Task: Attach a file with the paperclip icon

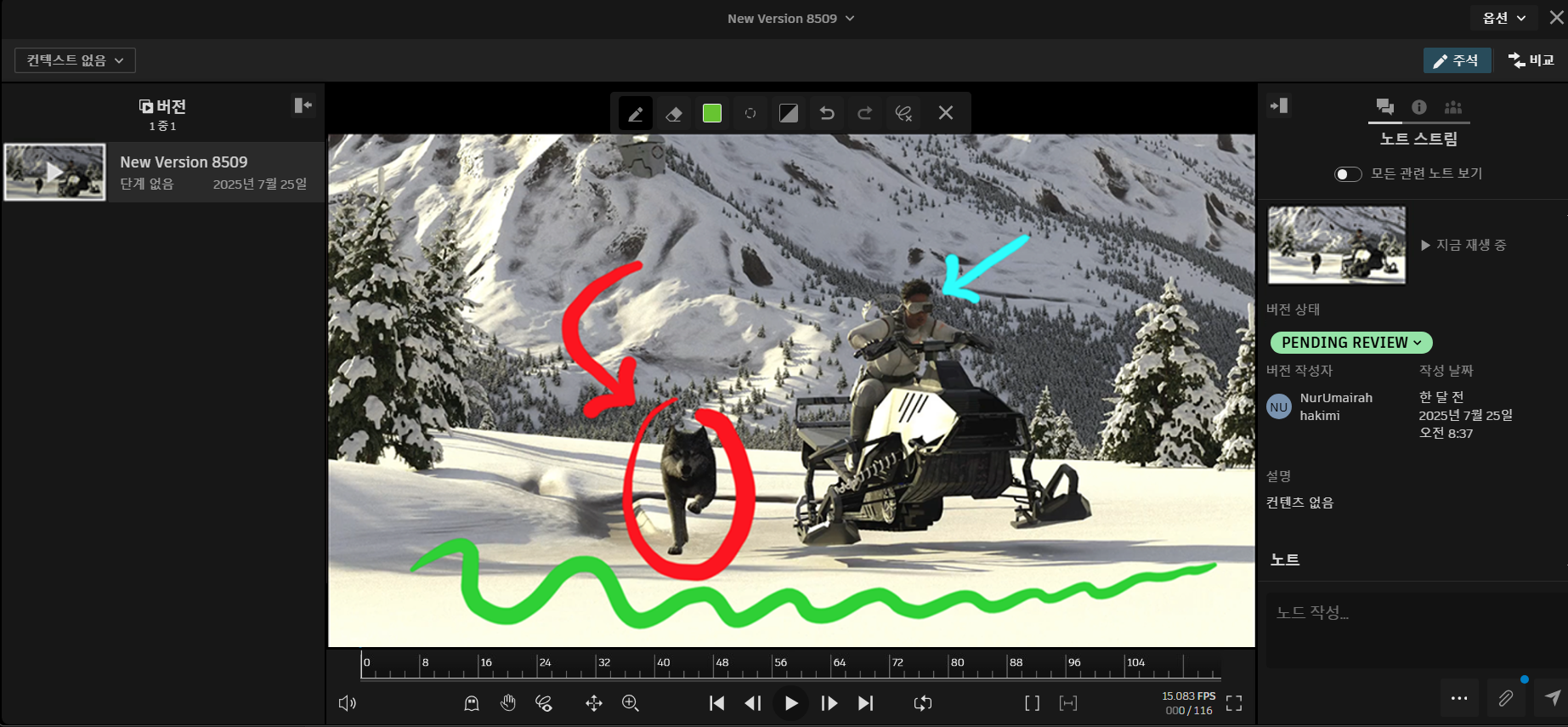Action: [x=1505, y=698]
